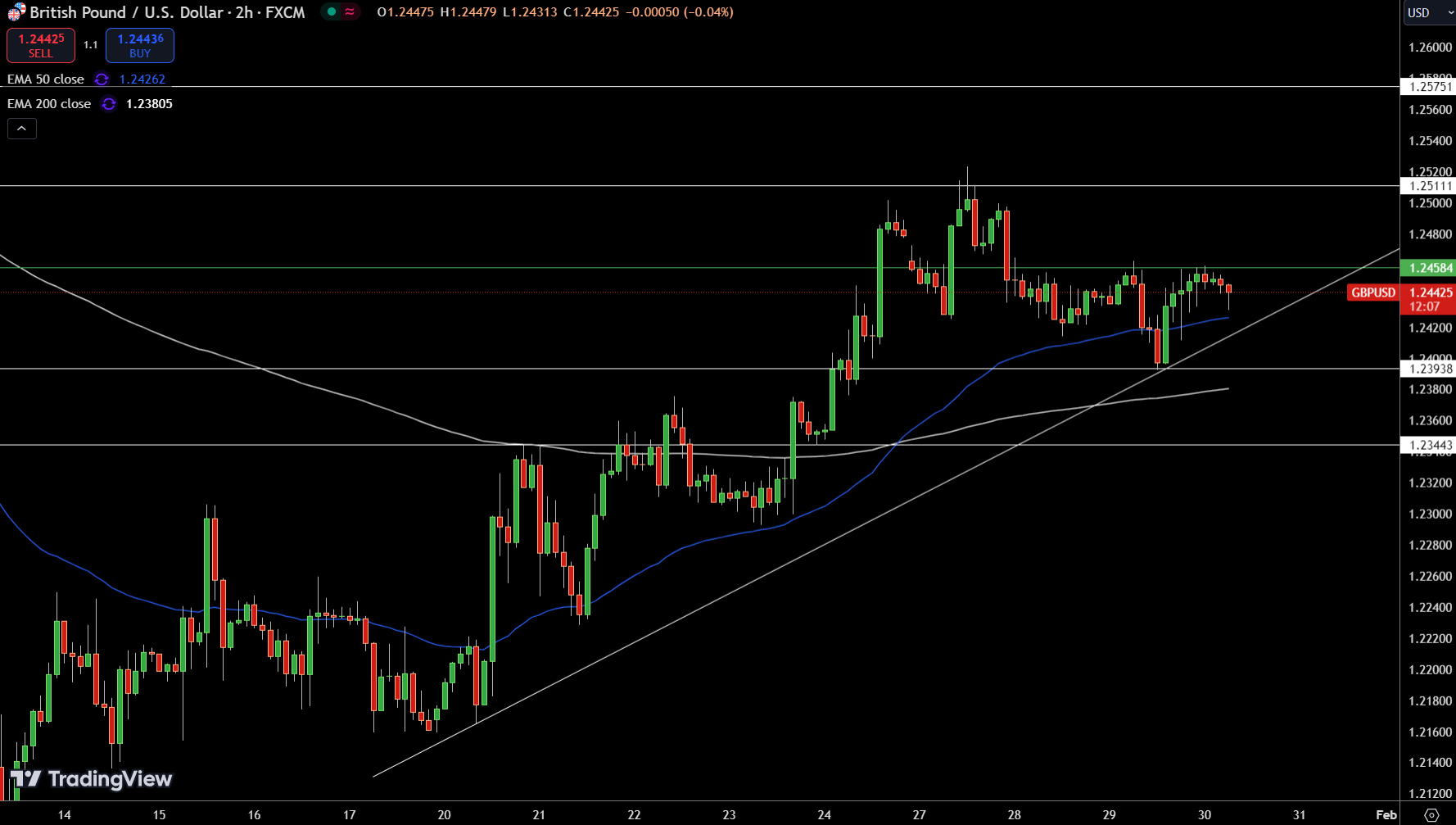Collapse the indicator legend with the chevron
This screenshot has height=825, width=1456.
[22, 129]
